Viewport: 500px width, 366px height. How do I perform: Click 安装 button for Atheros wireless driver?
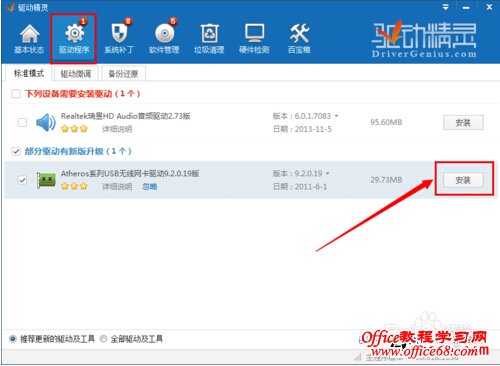463,180
